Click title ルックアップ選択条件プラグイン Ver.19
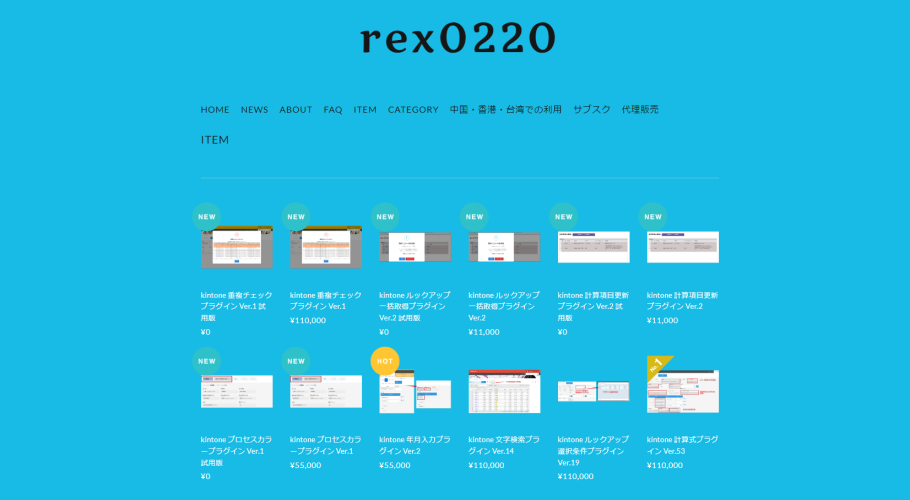Image resolution: width=910 pixels, height=500 pixels. 593,451
